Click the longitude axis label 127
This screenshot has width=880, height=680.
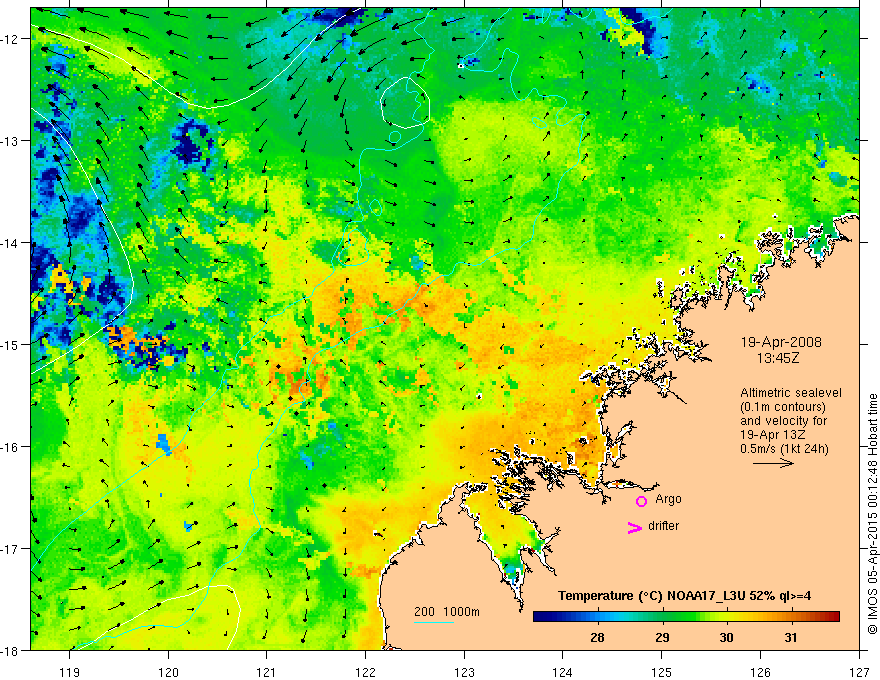859,672
